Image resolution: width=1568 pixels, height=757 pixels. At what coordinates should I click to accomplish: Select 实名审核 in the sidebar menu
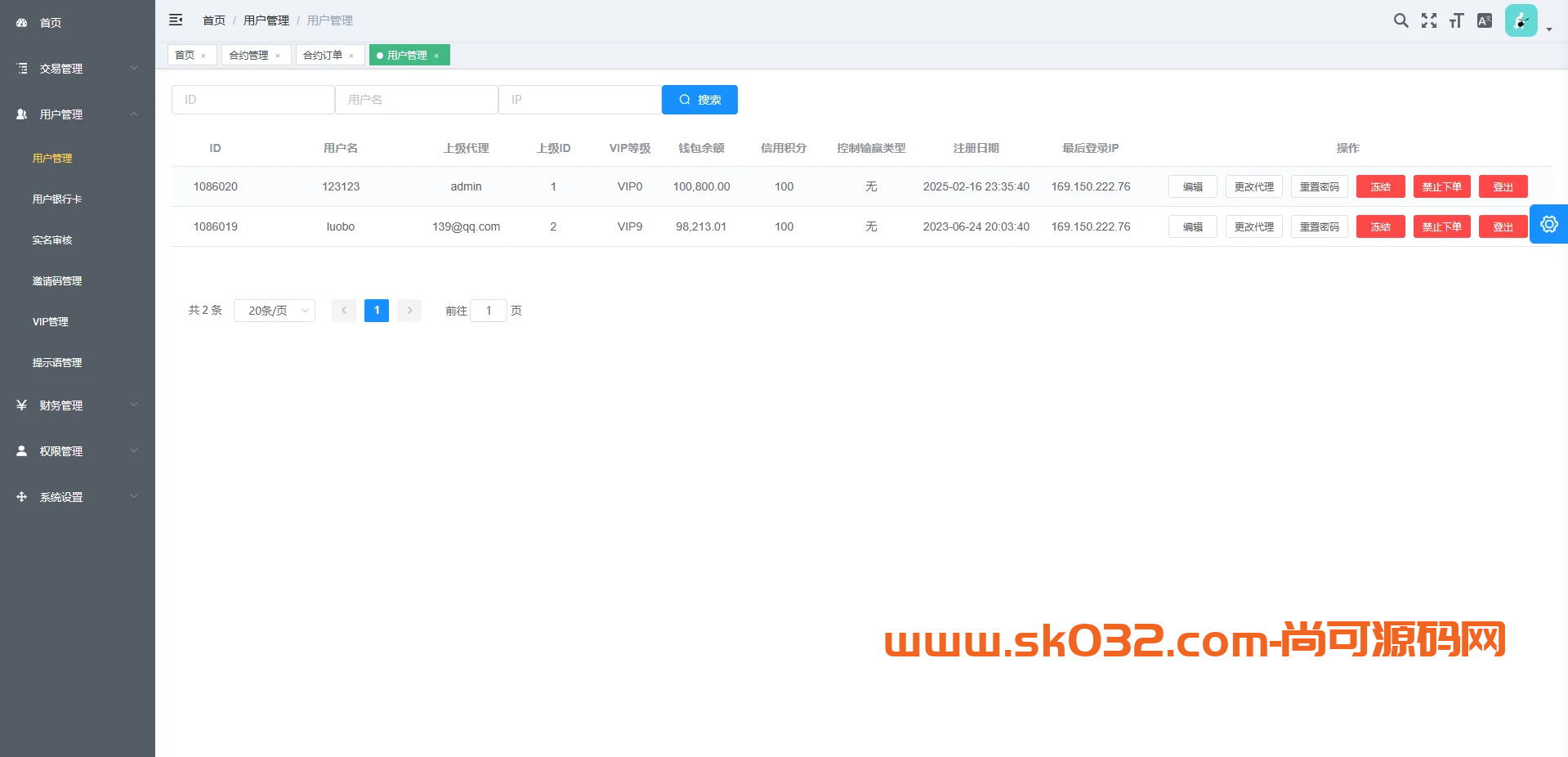(55, 240)
